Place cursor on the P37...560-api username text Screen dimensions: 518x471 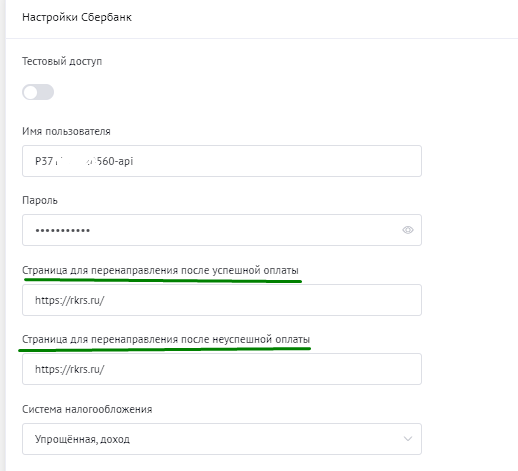84,161
